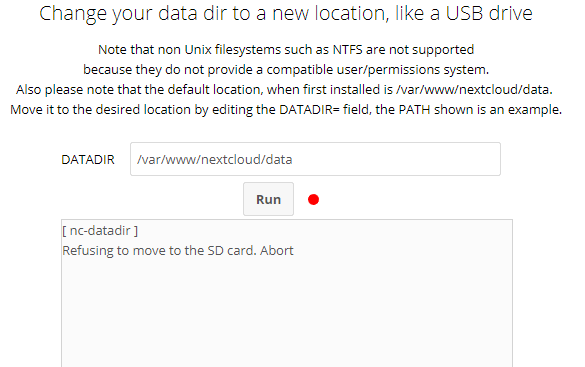Click the /var/www/nextcloud/data. path in the description
585x367 pixels.
click(x=474, y=90)
